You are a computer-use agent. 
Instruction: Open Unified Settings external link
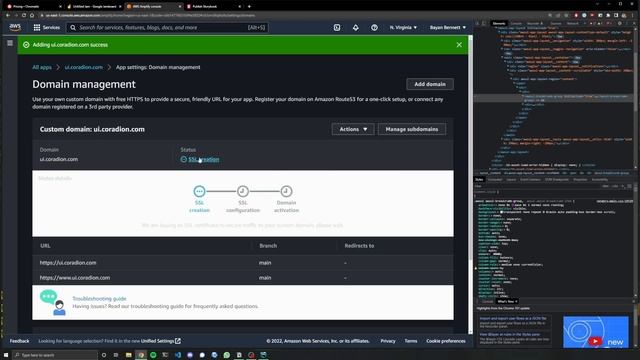160,341
